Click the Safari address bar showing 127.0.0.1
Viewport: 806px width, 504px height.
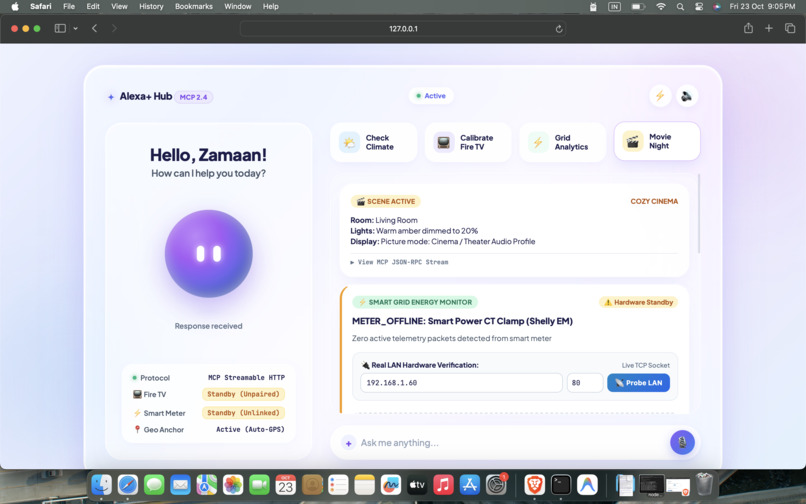[403, 29]
